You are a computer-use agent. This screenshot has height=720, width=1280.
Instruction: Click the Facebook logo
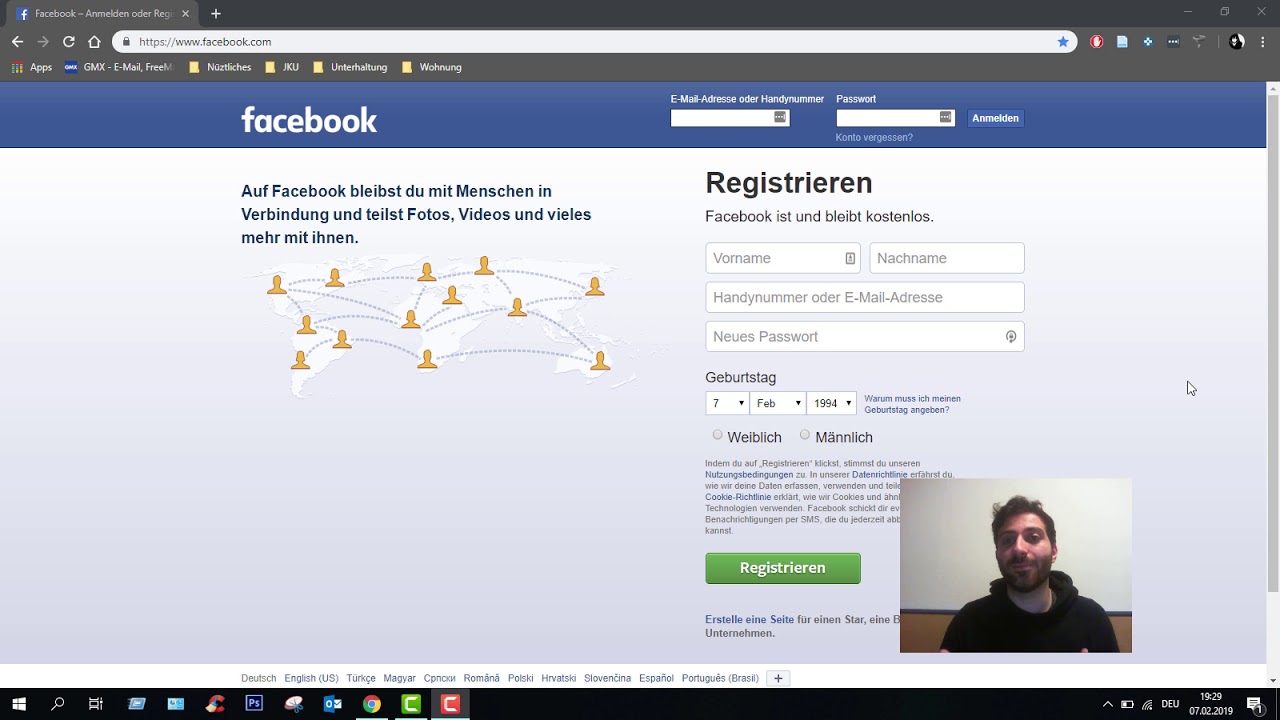(x=309, y=120)
